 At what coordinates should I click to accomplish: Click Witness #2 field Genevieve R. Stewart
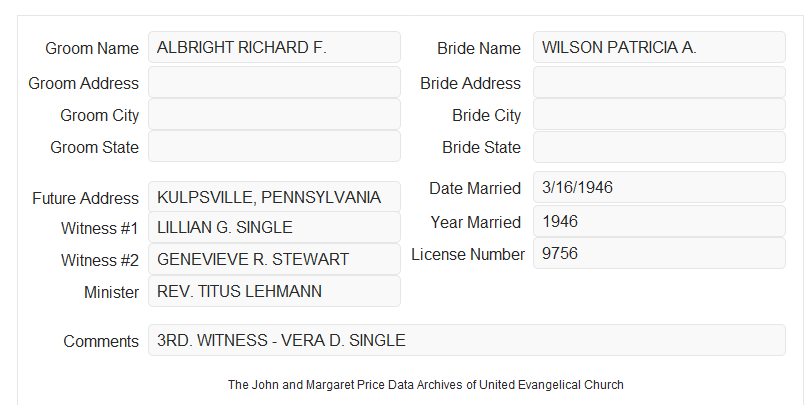(274, 259)
